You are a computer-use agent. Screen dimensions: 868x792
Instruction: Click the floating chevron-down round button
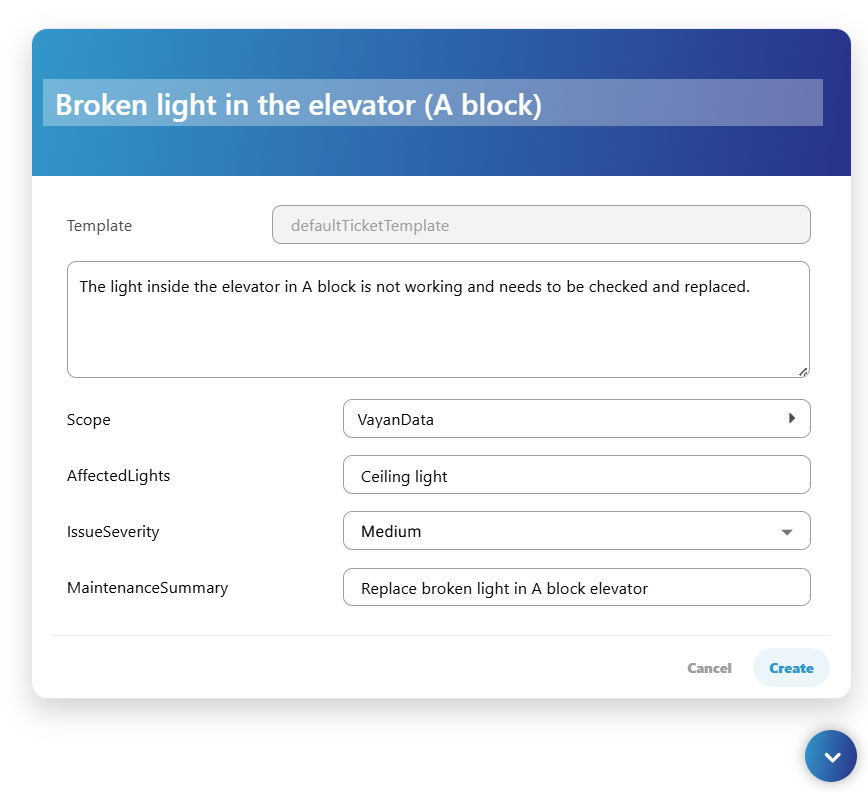pos(830,756)
